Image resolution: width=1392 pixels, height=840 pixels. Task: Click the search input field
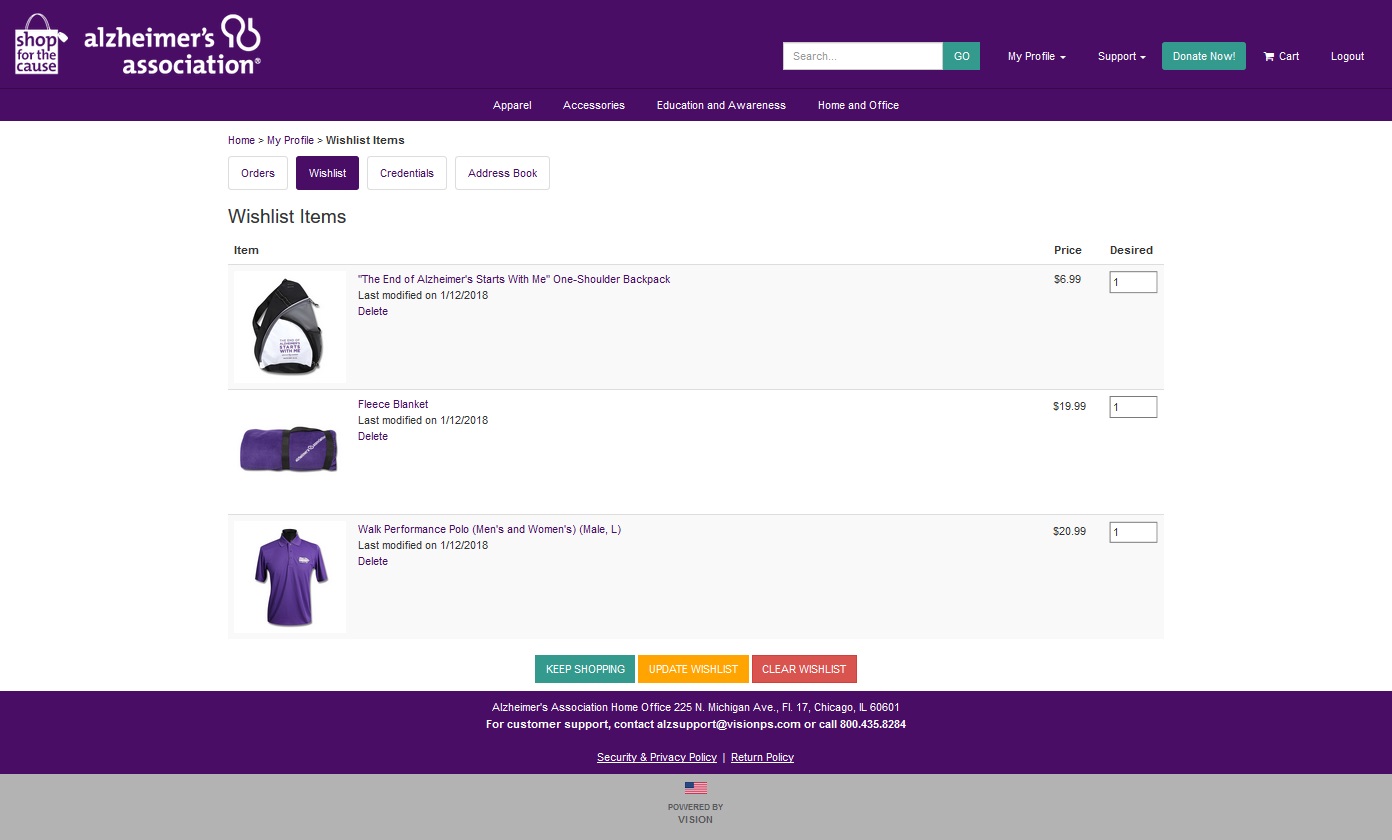pos(862,56)
